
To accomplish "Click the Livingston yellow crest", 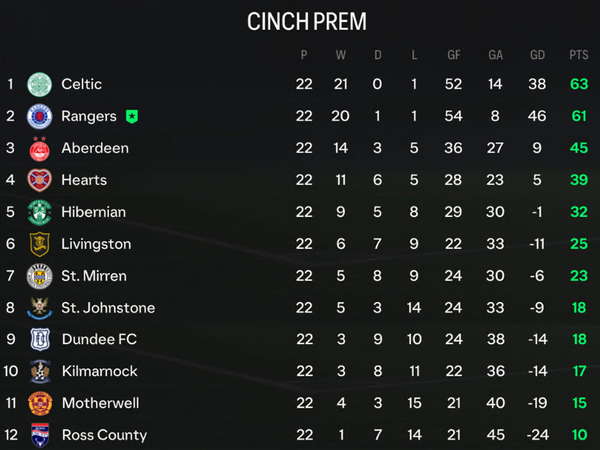I will pos(40,244).
